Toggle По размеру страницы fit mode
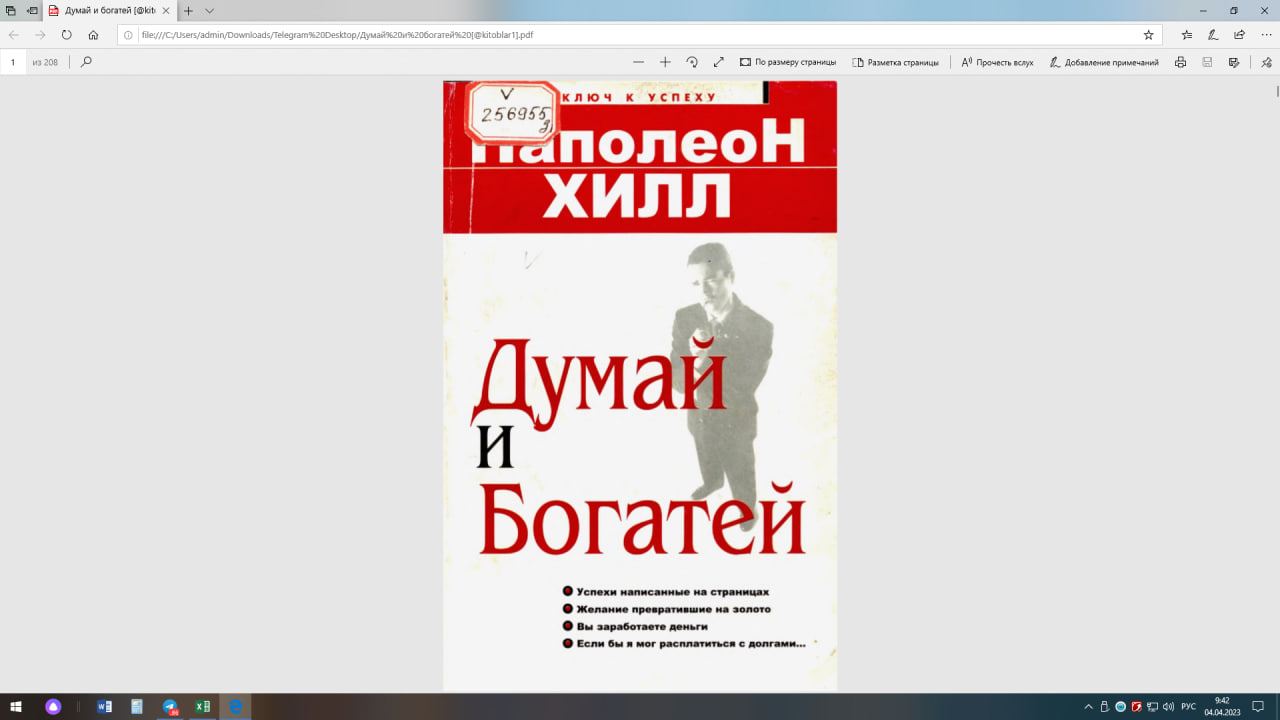The width and height of the screenshot is (1280, 720). point(789,61)
